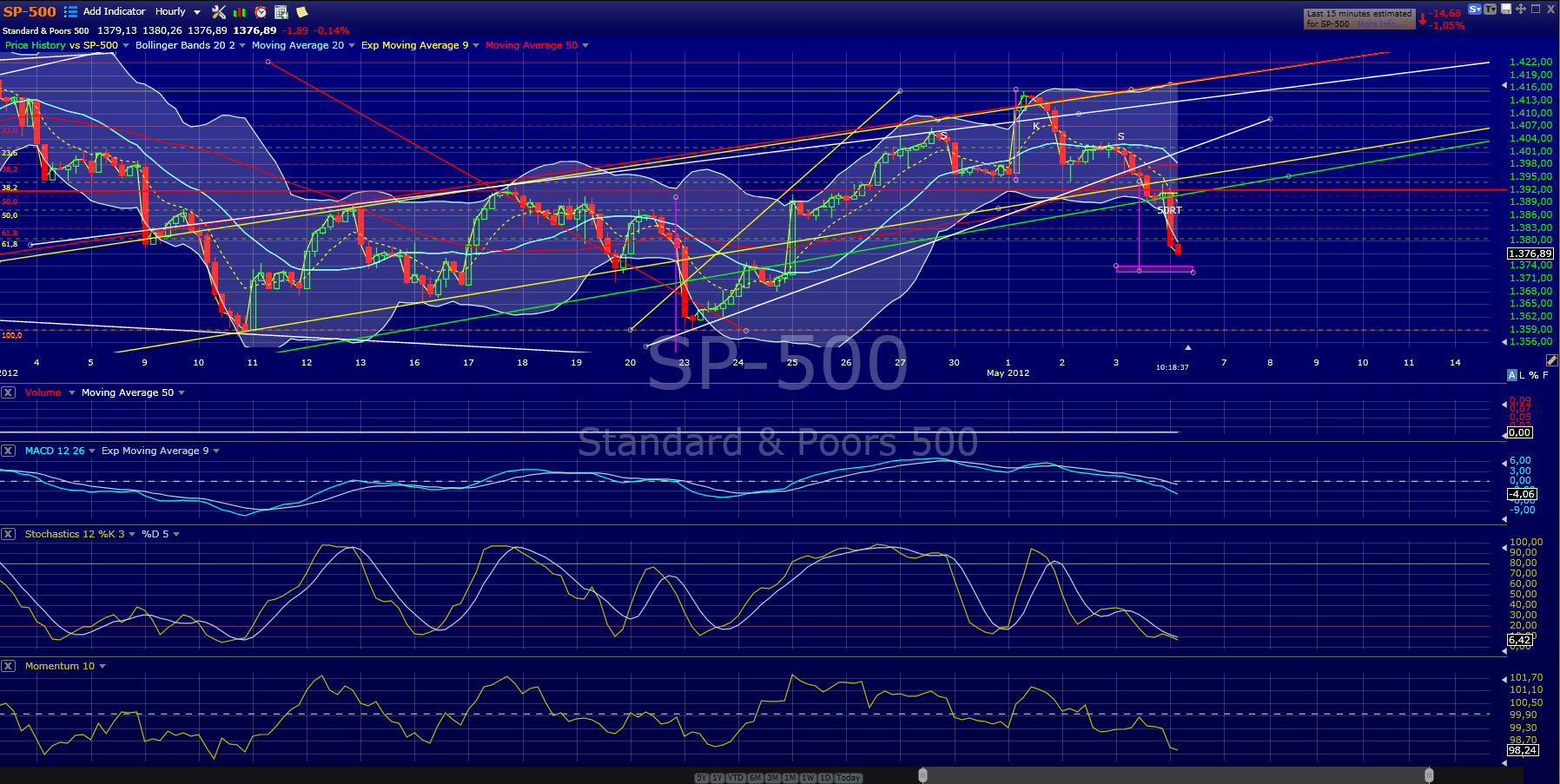
Task: Expand Volume panel Moving Average 50 dropdown
Action: tap(182, 392)
